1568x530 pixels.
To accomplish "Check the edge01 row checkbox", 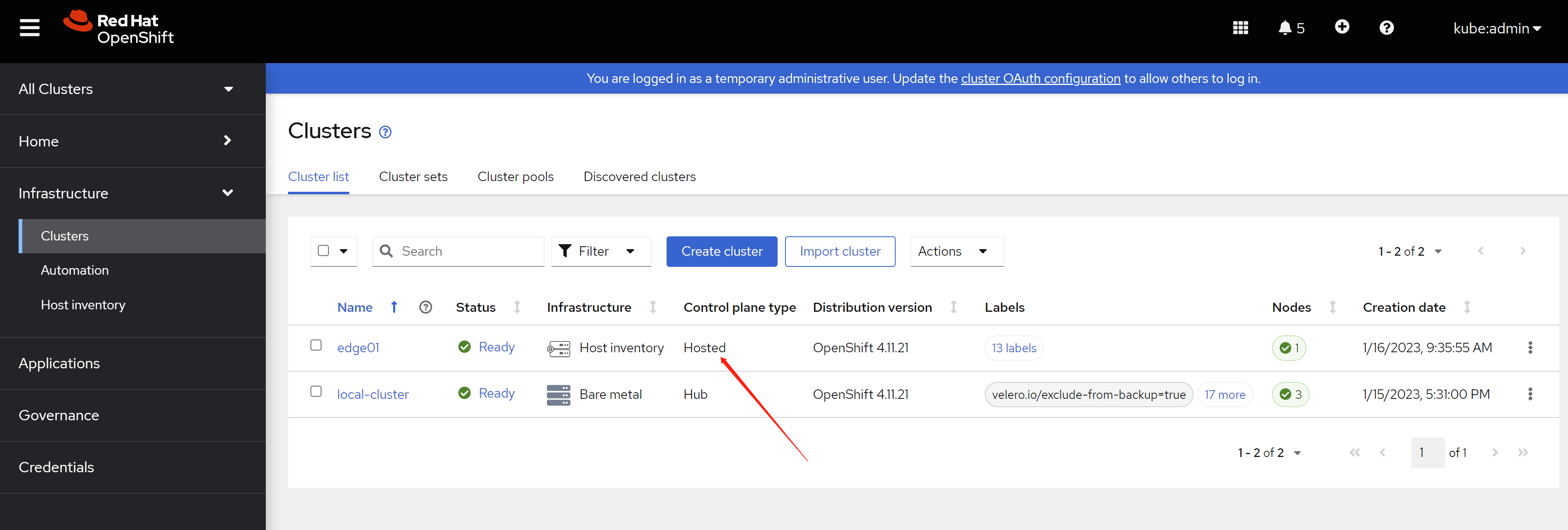I will coord(316,345).
